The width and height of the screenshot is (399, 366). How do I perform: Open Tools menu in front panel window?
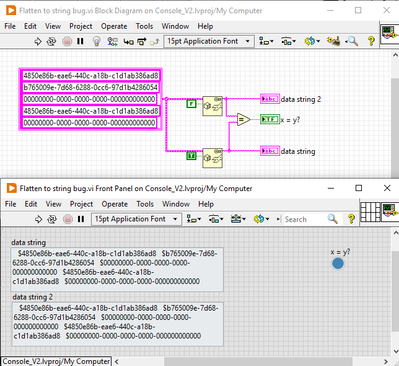pyautogui.click(x=145, y=204)
